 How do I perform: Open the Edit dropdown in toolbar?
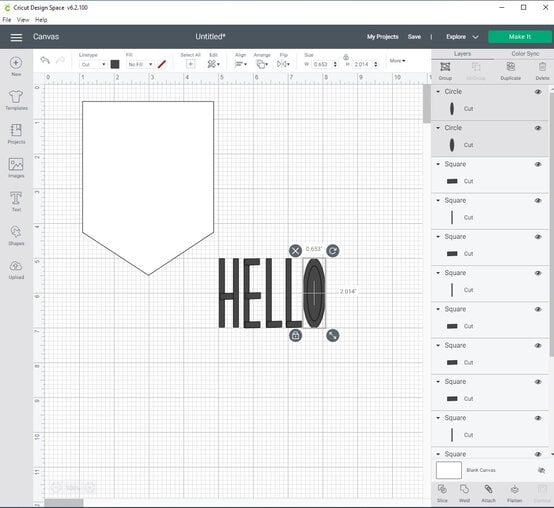click(213, 64)
